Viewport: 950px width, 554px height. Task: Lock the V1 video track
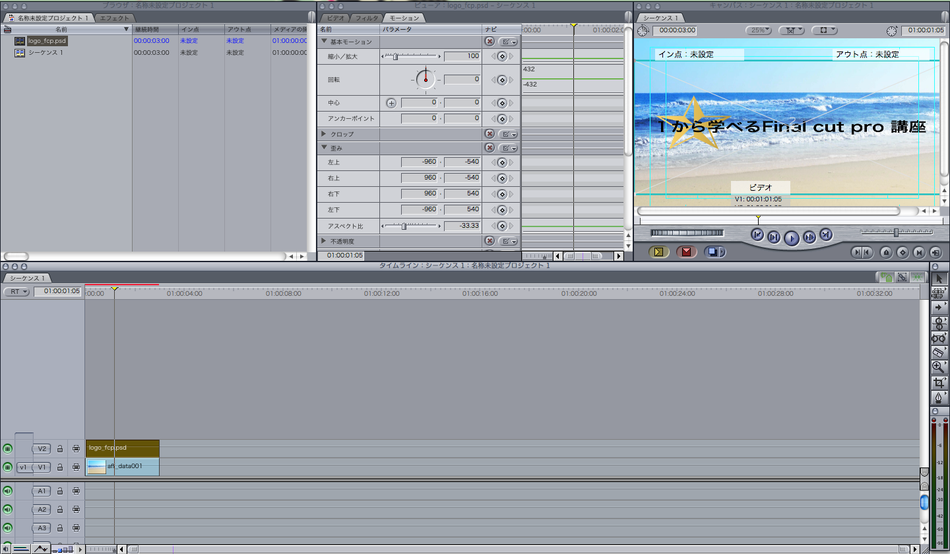pos(60,467)
